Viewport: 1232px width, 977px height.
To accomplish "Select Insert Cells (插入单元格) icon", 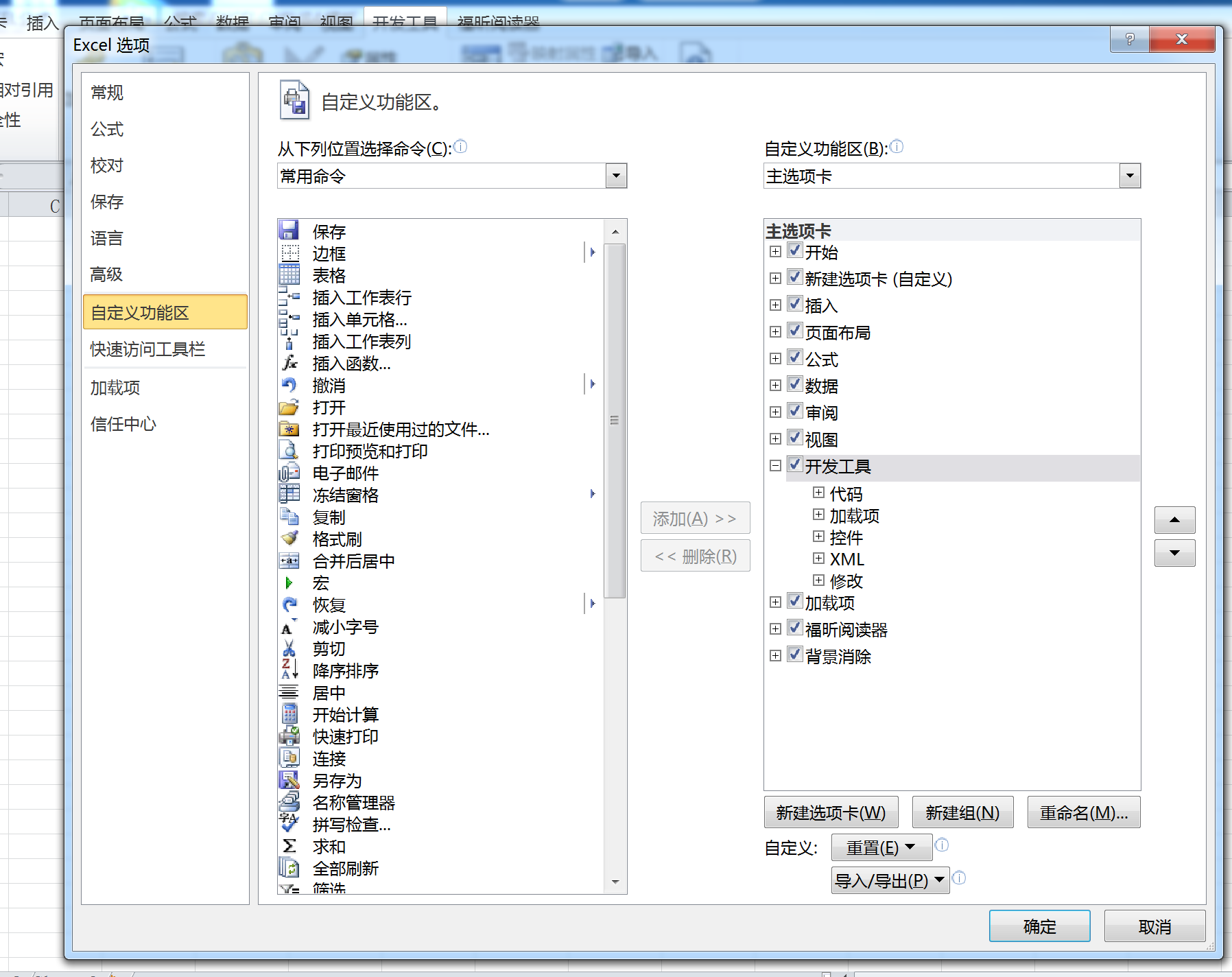I will point(289,319).
